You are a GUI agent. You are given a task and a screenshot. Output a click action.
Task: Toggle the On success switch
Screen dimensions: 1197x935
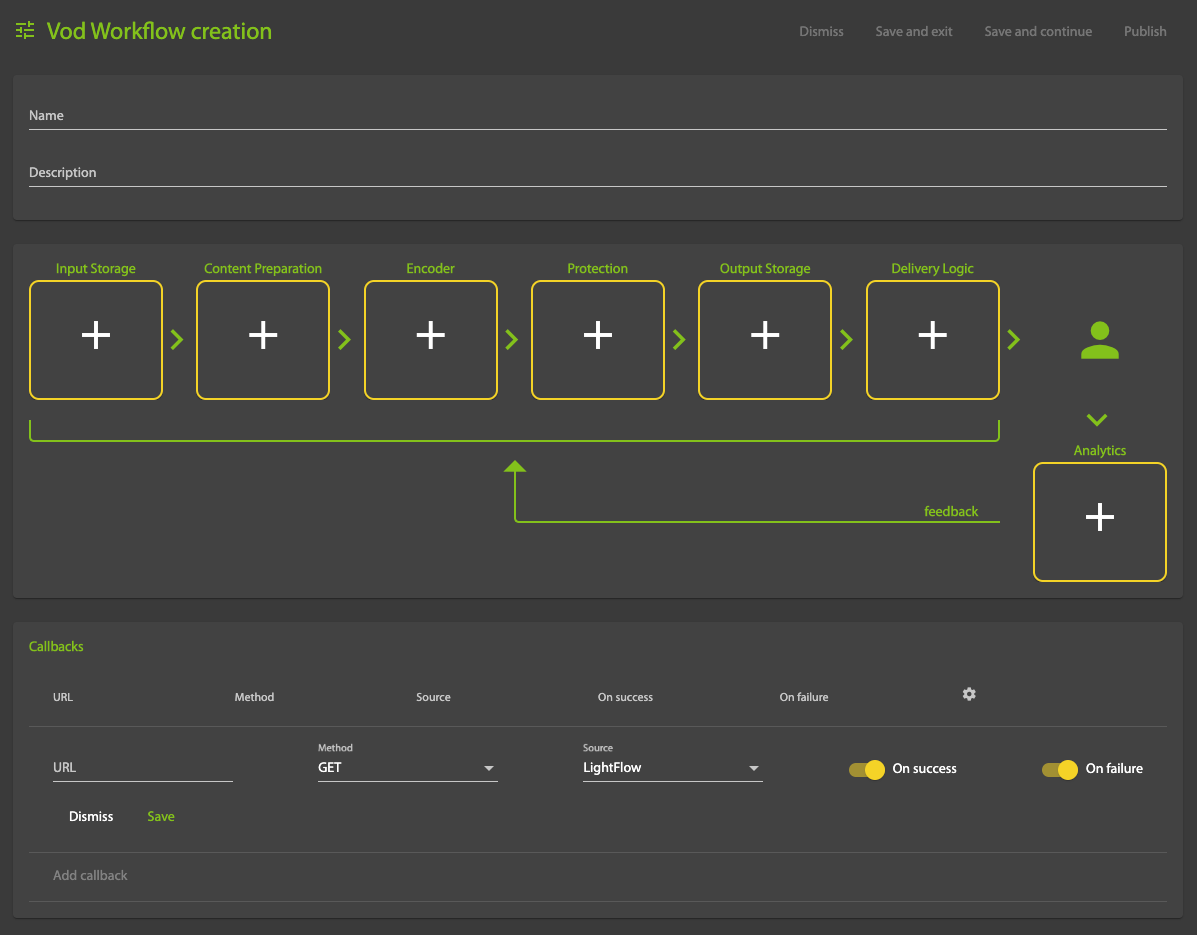click(867, 769)
